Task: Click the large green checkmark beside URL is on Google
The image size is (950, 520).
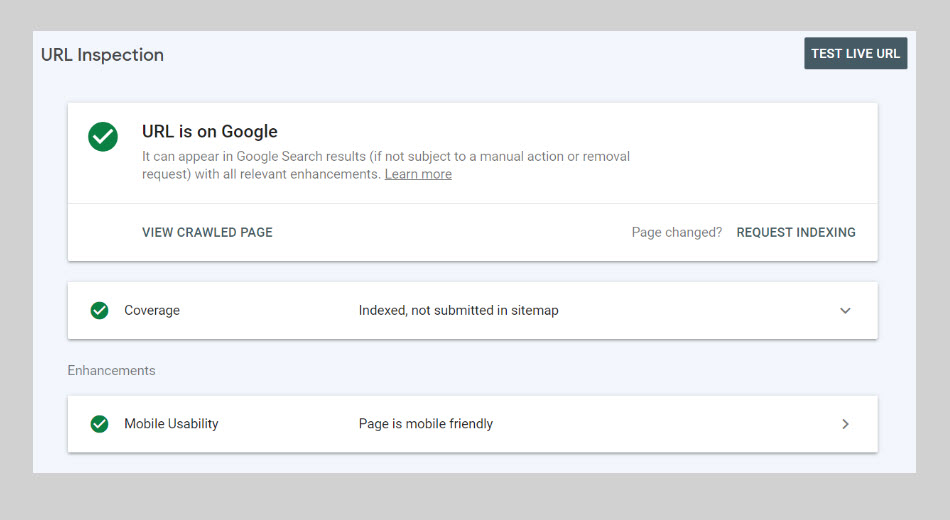Action: pyautogui.click(x=103, y=137)
